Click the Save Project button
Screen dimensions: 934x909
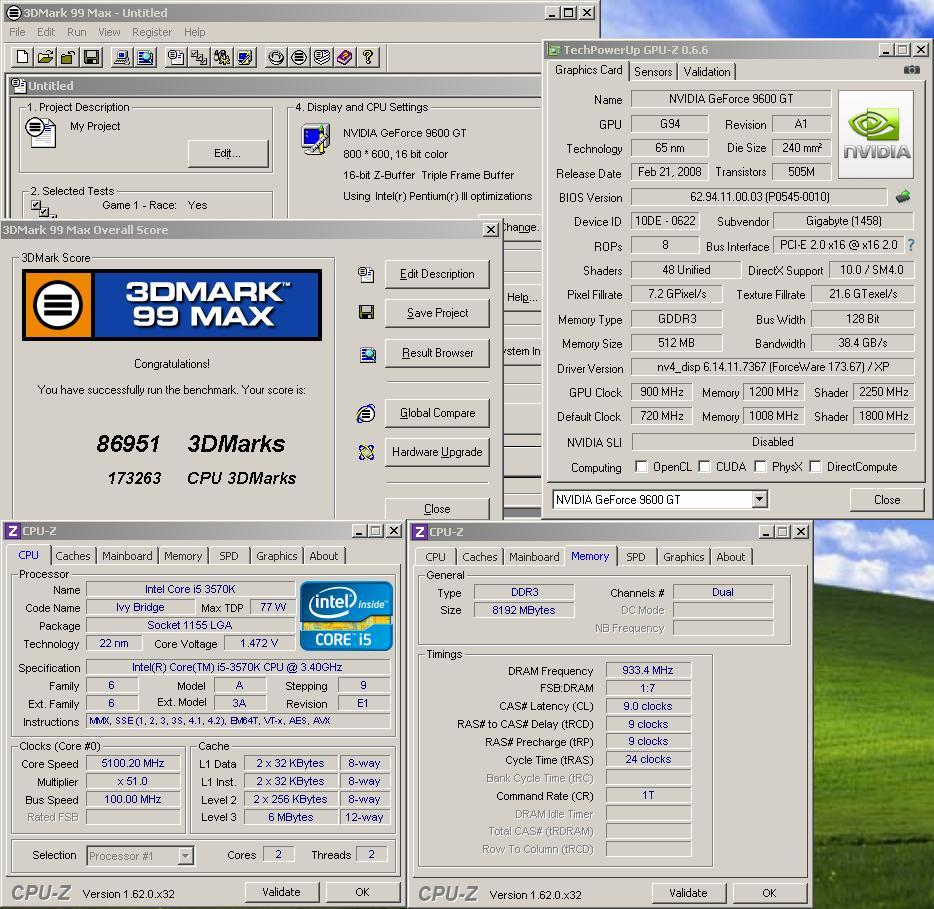point(437,313)
